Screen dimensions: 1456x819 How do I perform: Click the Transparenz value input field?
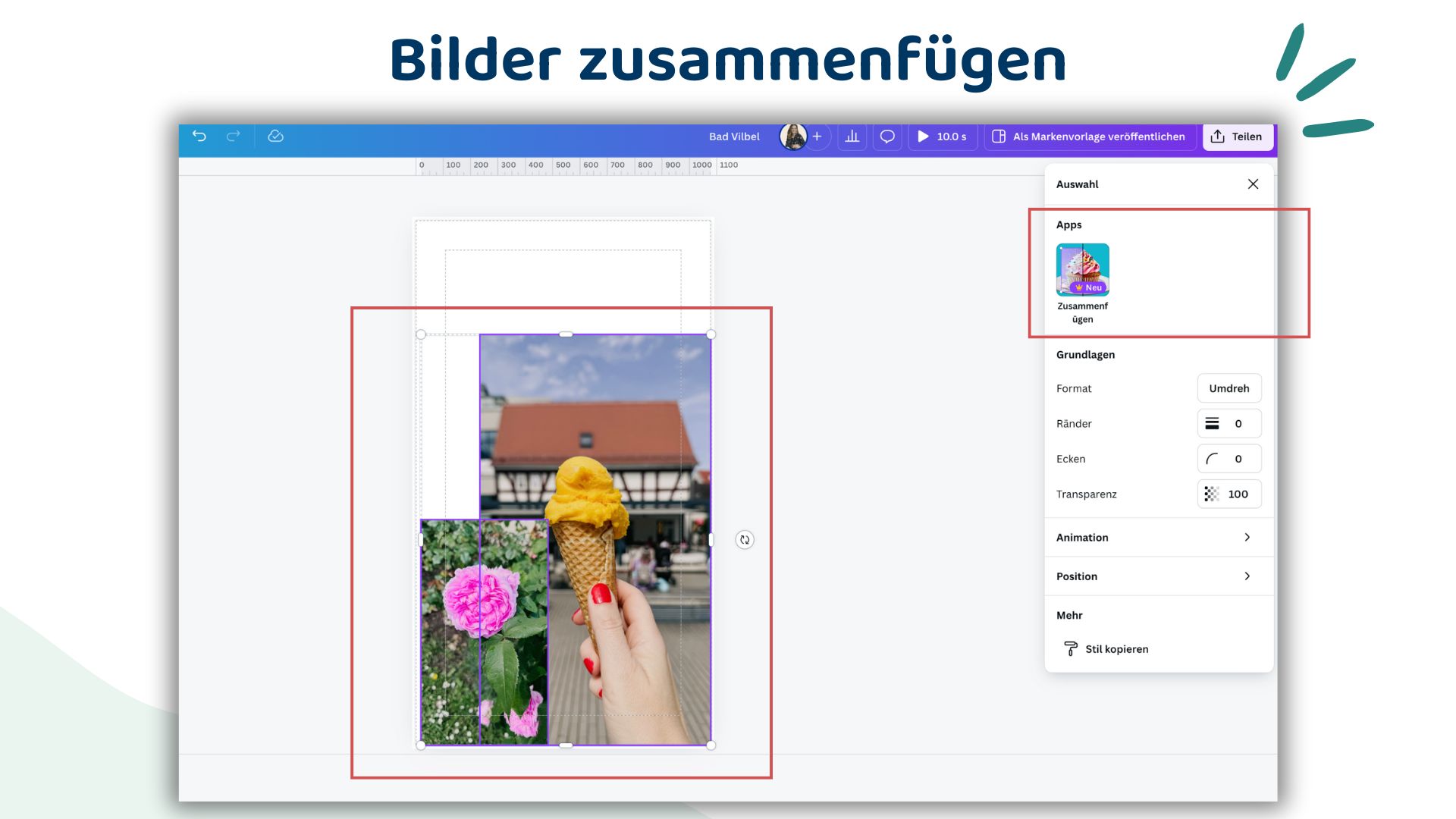coord(1237,494)
